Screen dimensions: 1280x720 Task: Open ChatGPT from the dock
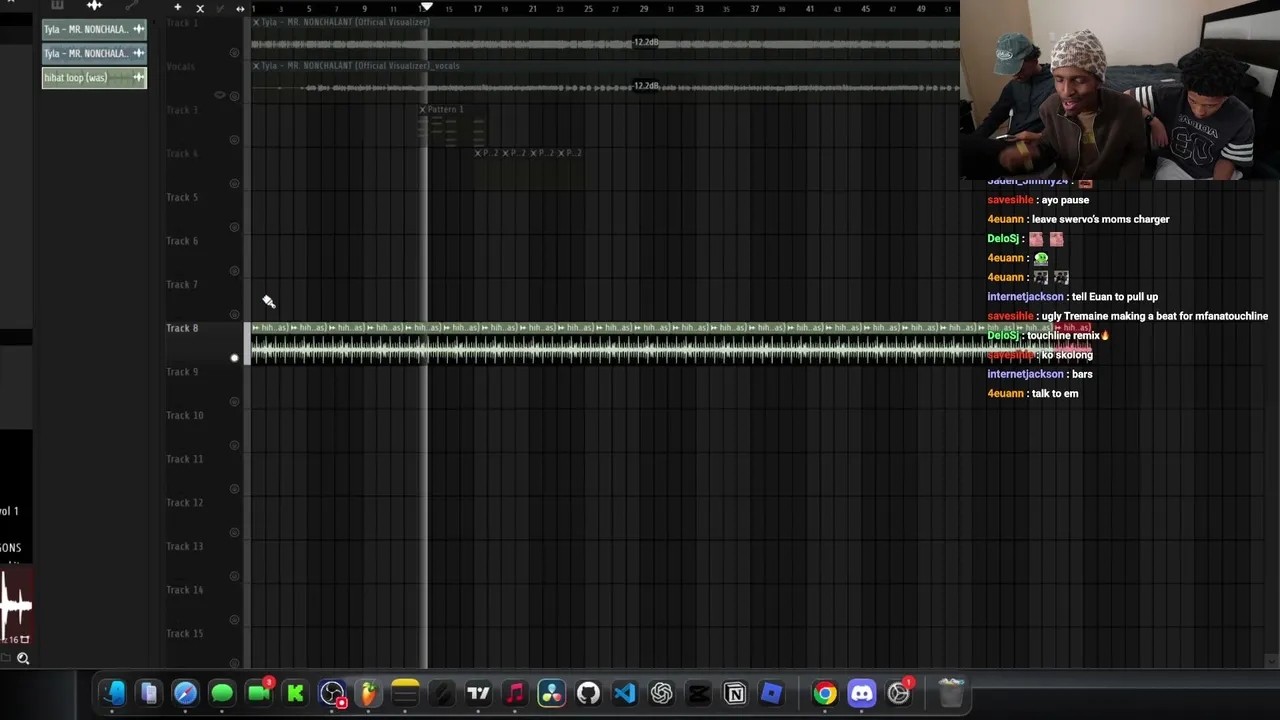[661, 693]
